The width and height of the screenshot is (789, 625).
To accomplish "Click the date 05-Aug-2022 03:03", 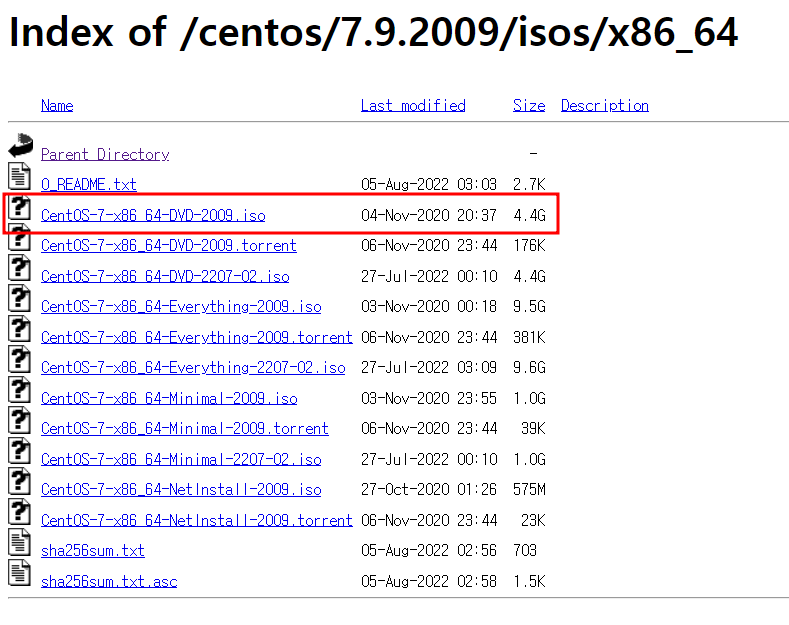I will [x=429, y=184].
